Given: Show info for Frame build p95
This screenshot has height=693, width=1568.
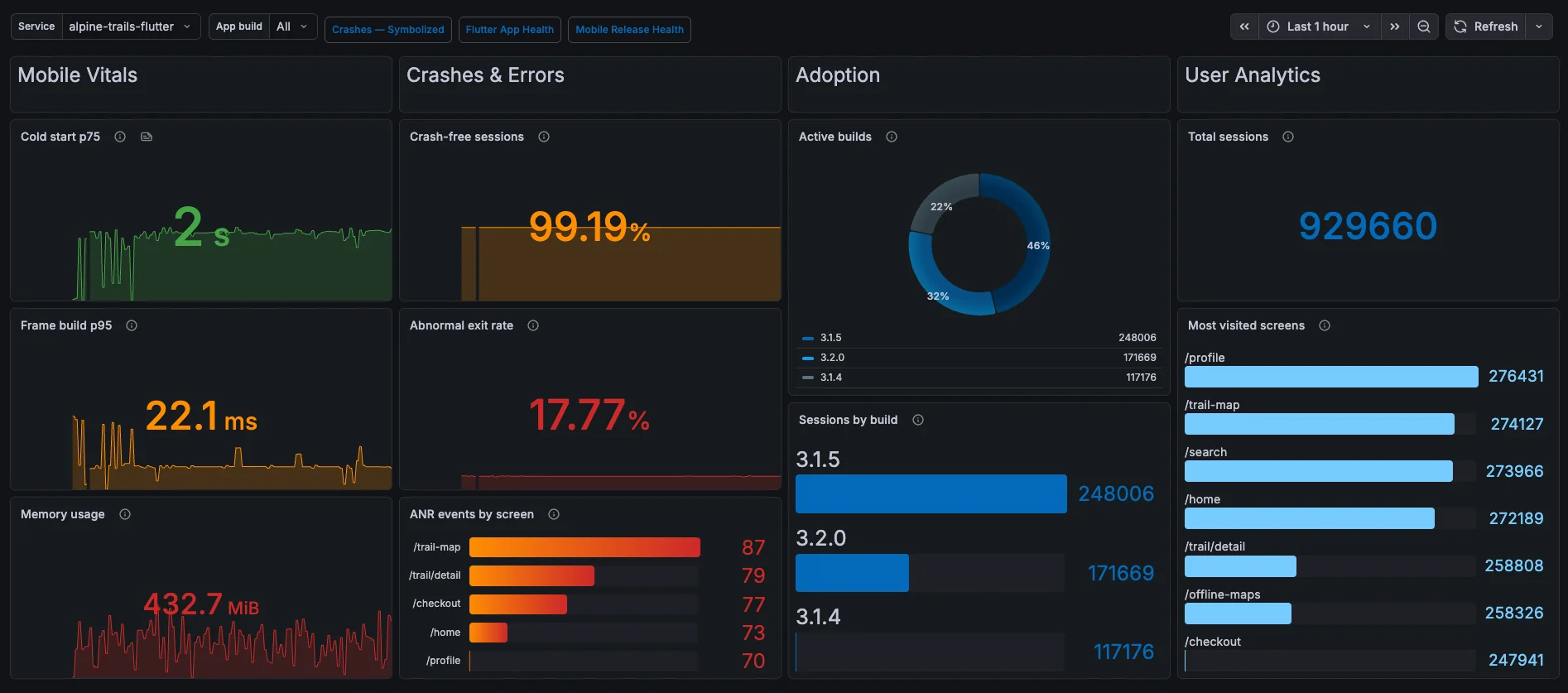Looking at the screenshot, I should click(x=132, y=325).
